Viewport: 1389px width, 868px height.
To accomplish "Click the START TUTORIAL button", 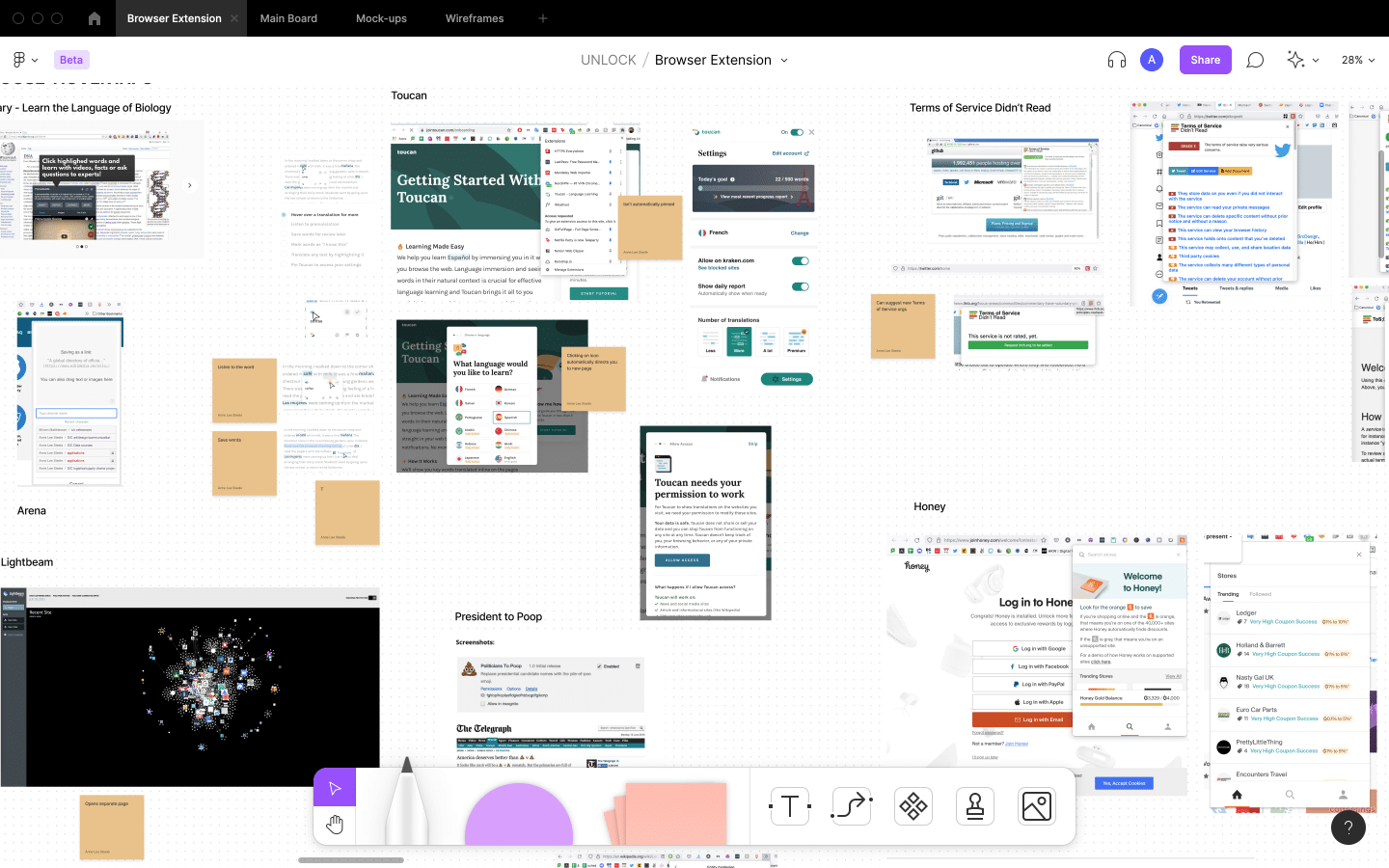I will tap(599, 293).
